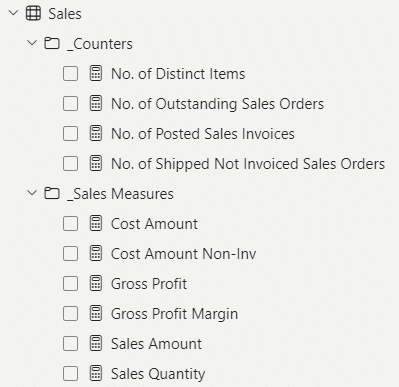Viewport: 399px width, 387px height.
Task: Click the calculator icon beside Sales Quantity
Action: pos(96,373)
